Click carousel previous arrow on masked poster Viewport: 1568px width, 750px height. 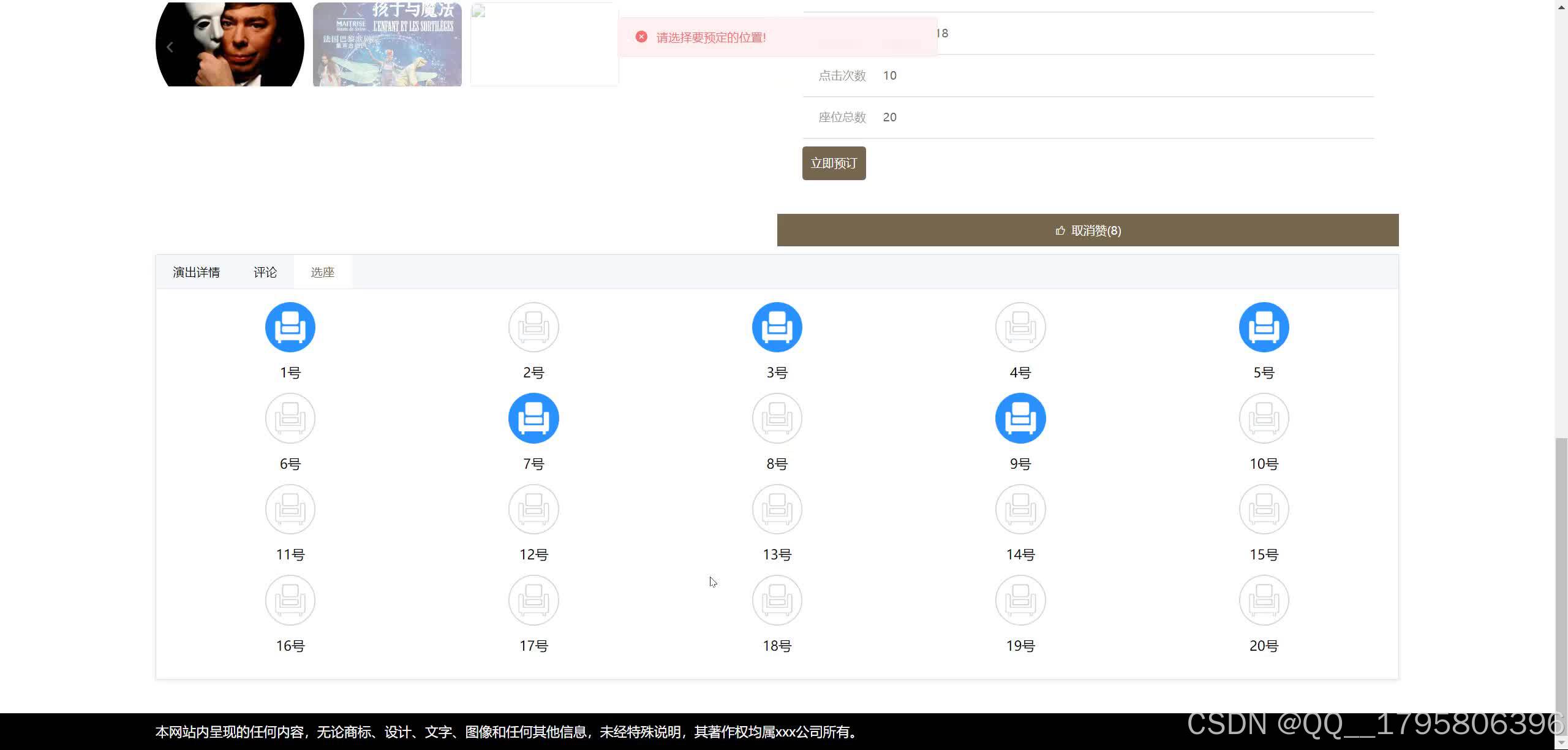click(170, 47)
